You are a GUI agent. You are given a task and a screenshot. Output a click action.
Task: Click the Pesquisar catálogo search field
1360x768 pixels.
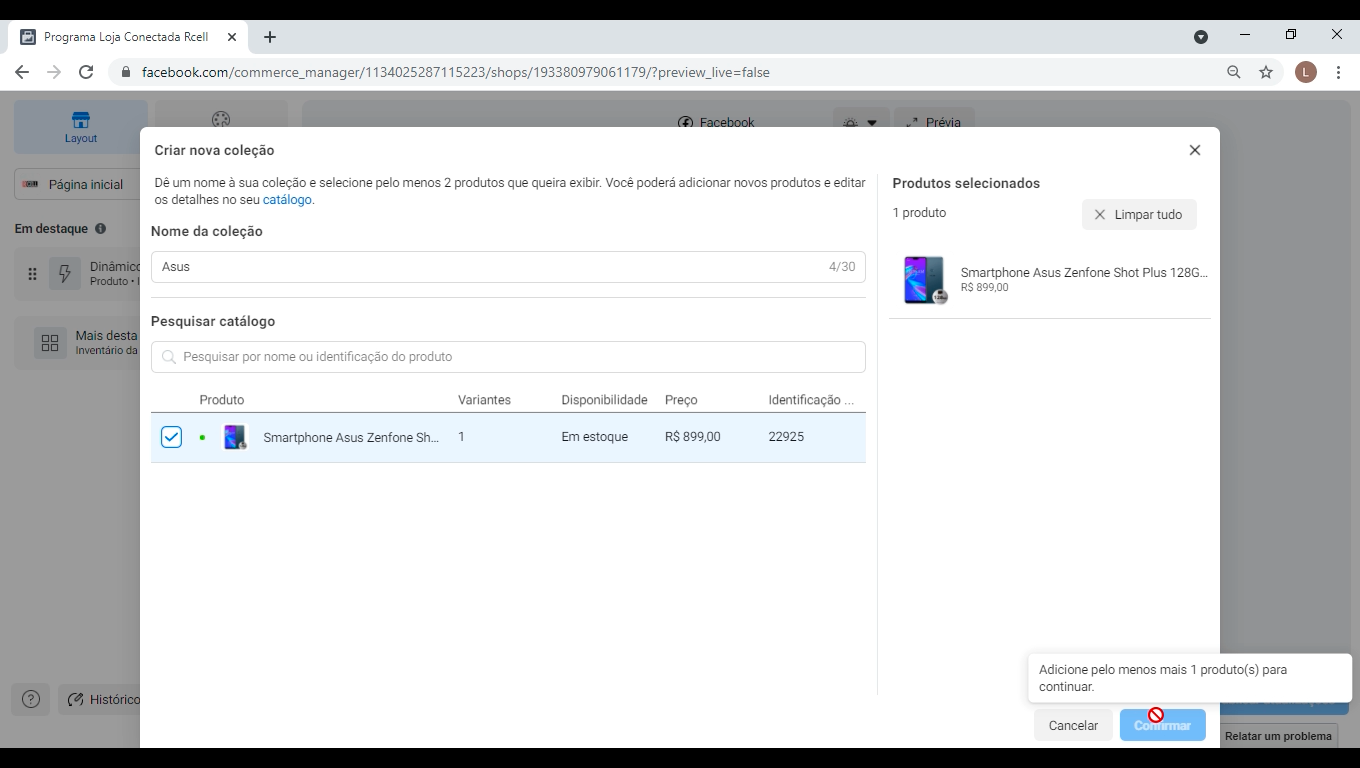coord(508,357)
